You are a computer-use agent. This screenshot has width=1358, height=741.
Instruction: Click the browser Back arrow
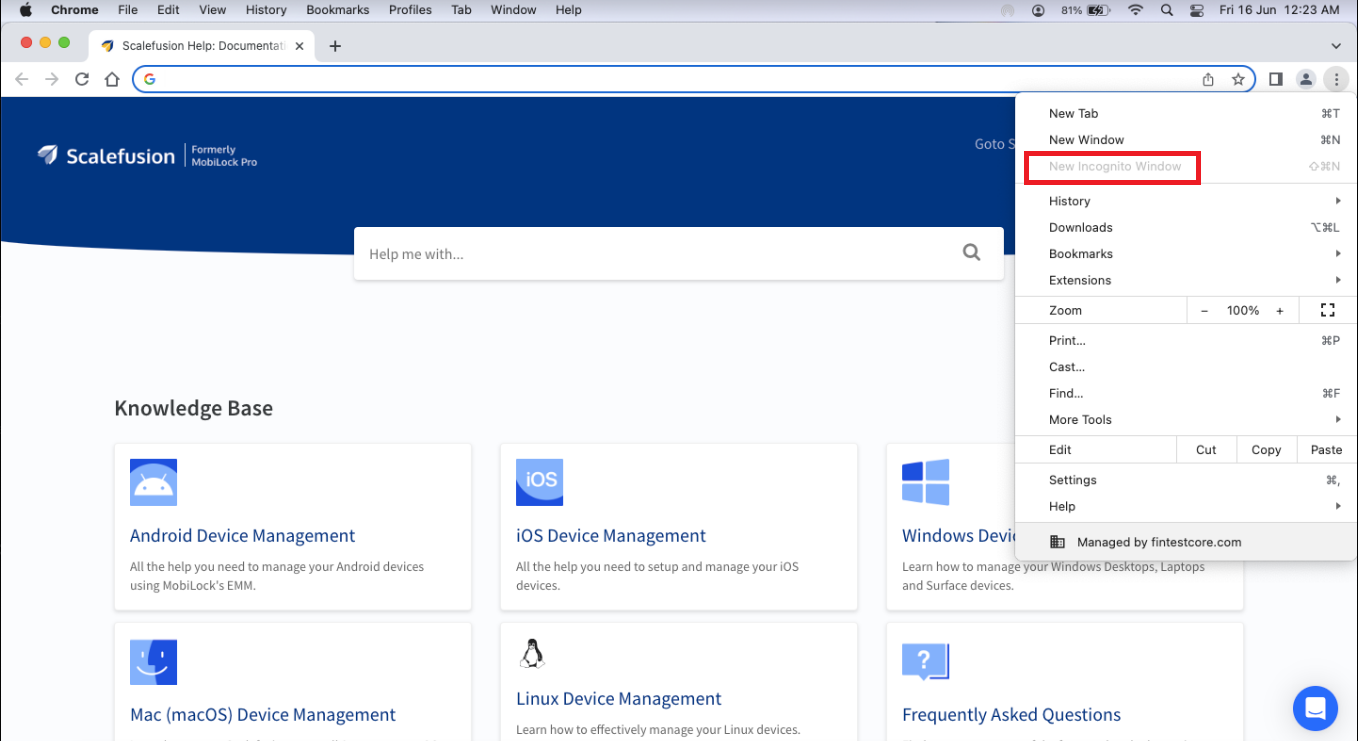[x=22, y=79]
